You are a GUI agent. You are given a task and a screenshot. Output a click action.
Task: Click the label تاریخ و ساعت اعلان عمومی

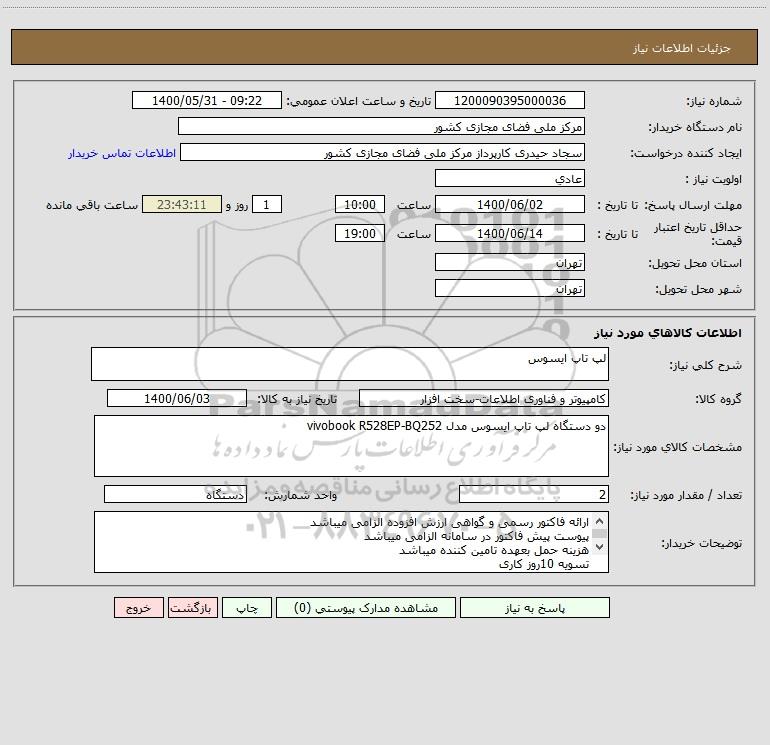359,101
